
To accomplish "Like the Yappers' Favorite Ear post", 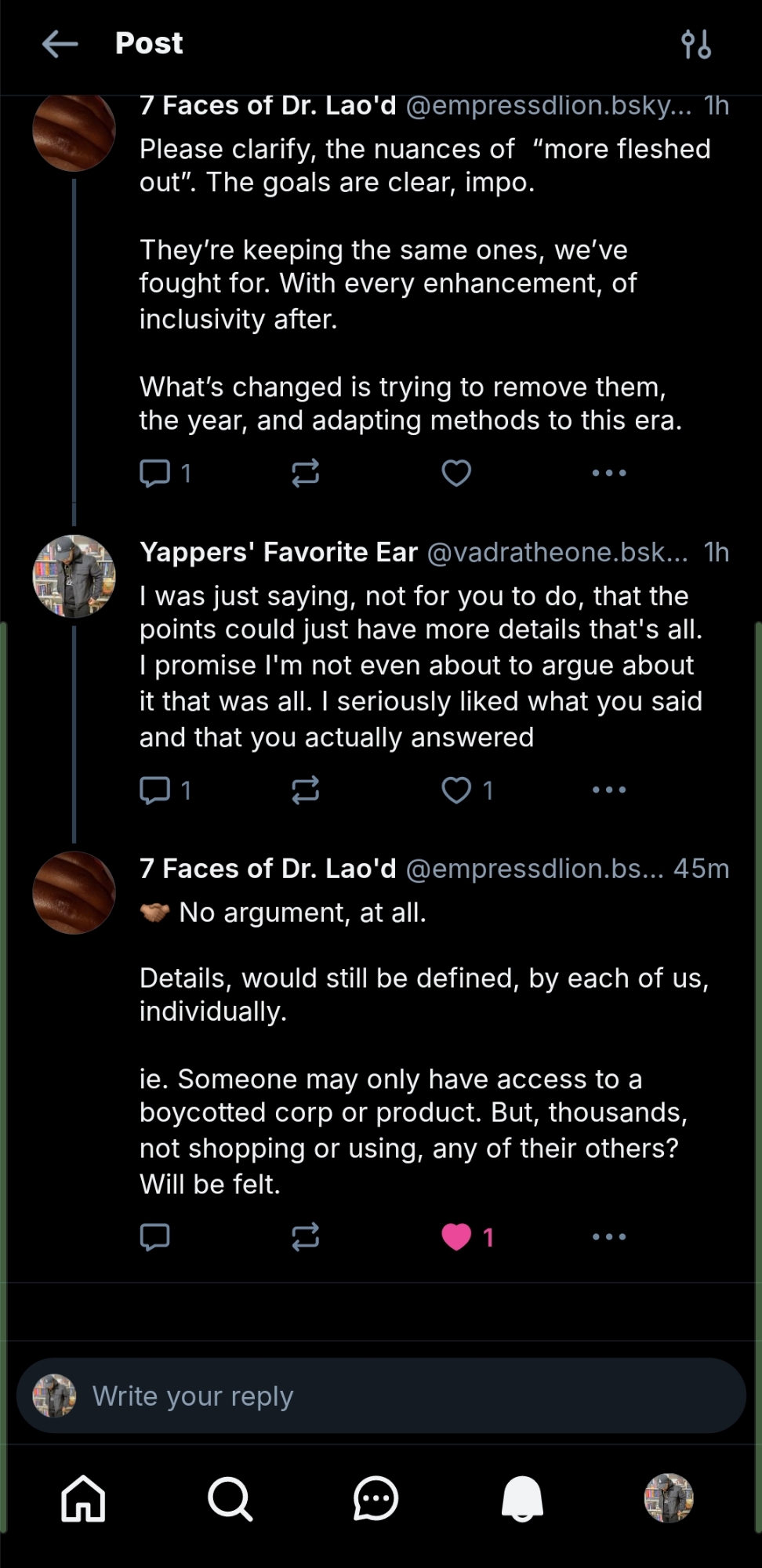I will pos(456,789).
